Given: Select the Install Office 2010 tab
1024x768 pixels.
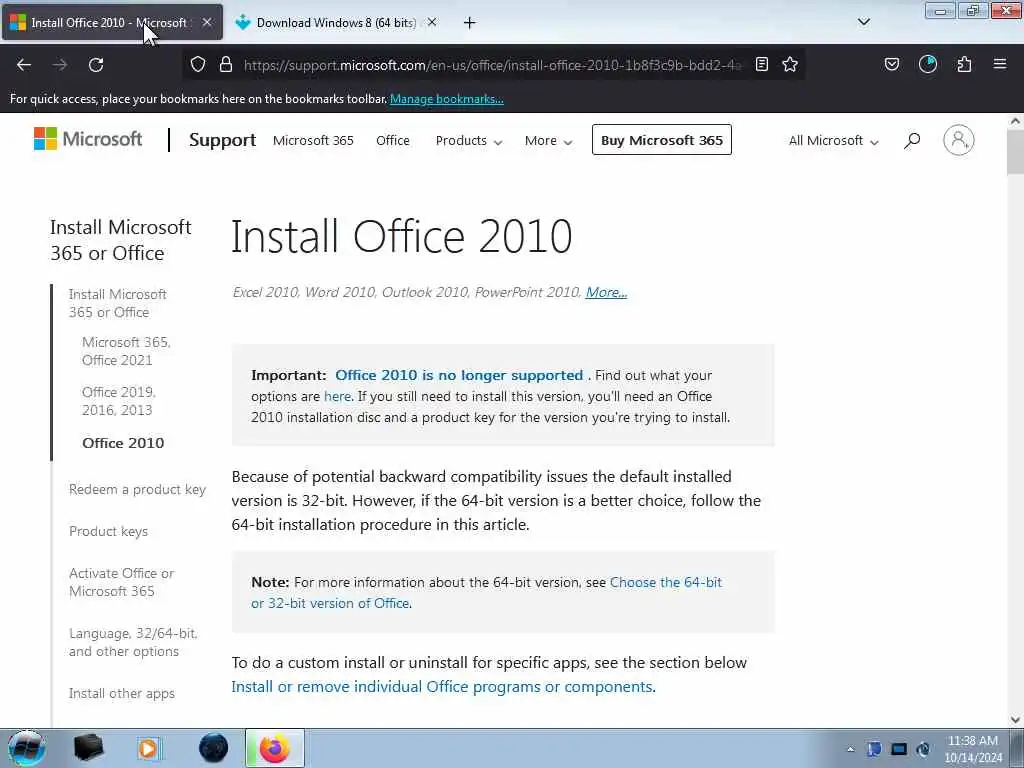Looking at the screenshot, I should pyautogui.click(x=111, y=23).
